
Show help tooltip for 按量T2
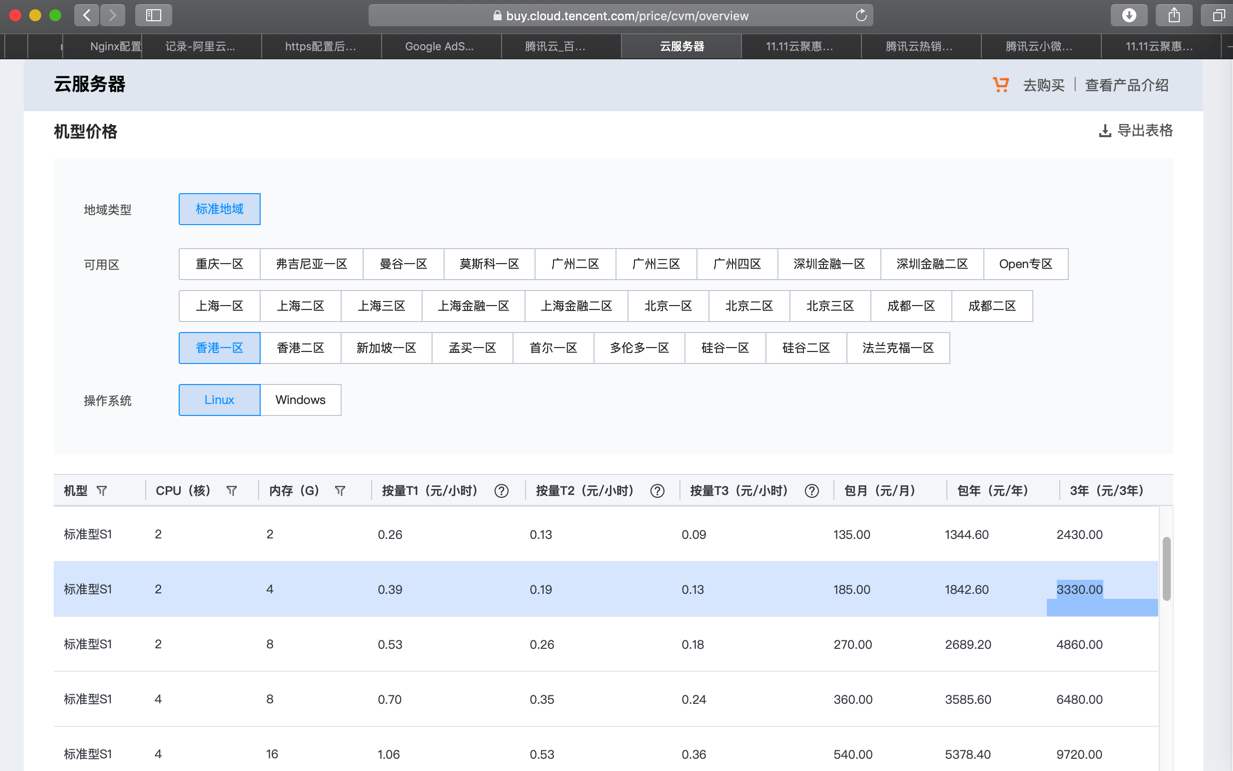click(657, 491)
